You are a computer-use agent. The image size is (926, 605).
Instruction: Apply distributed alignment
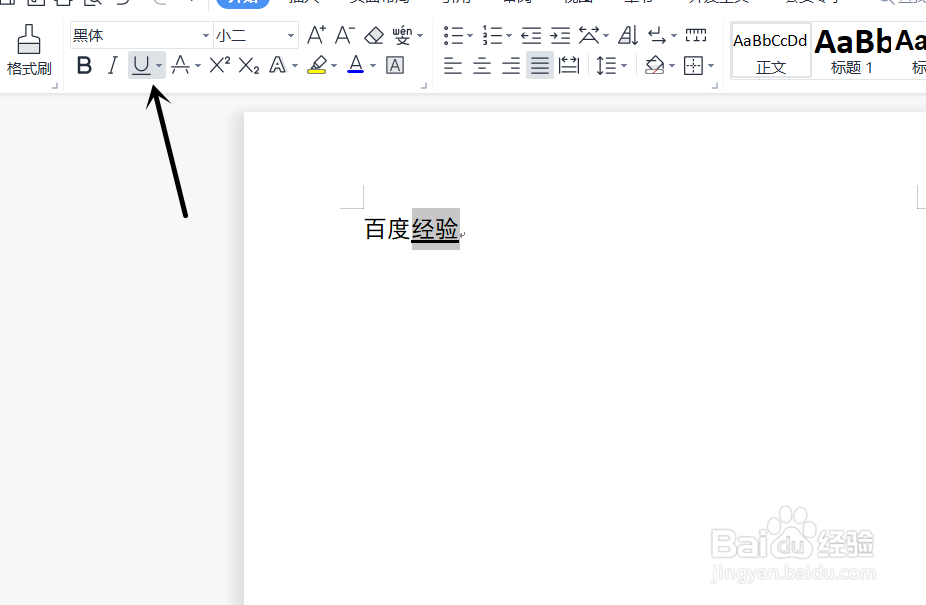(x=569, y=65)
